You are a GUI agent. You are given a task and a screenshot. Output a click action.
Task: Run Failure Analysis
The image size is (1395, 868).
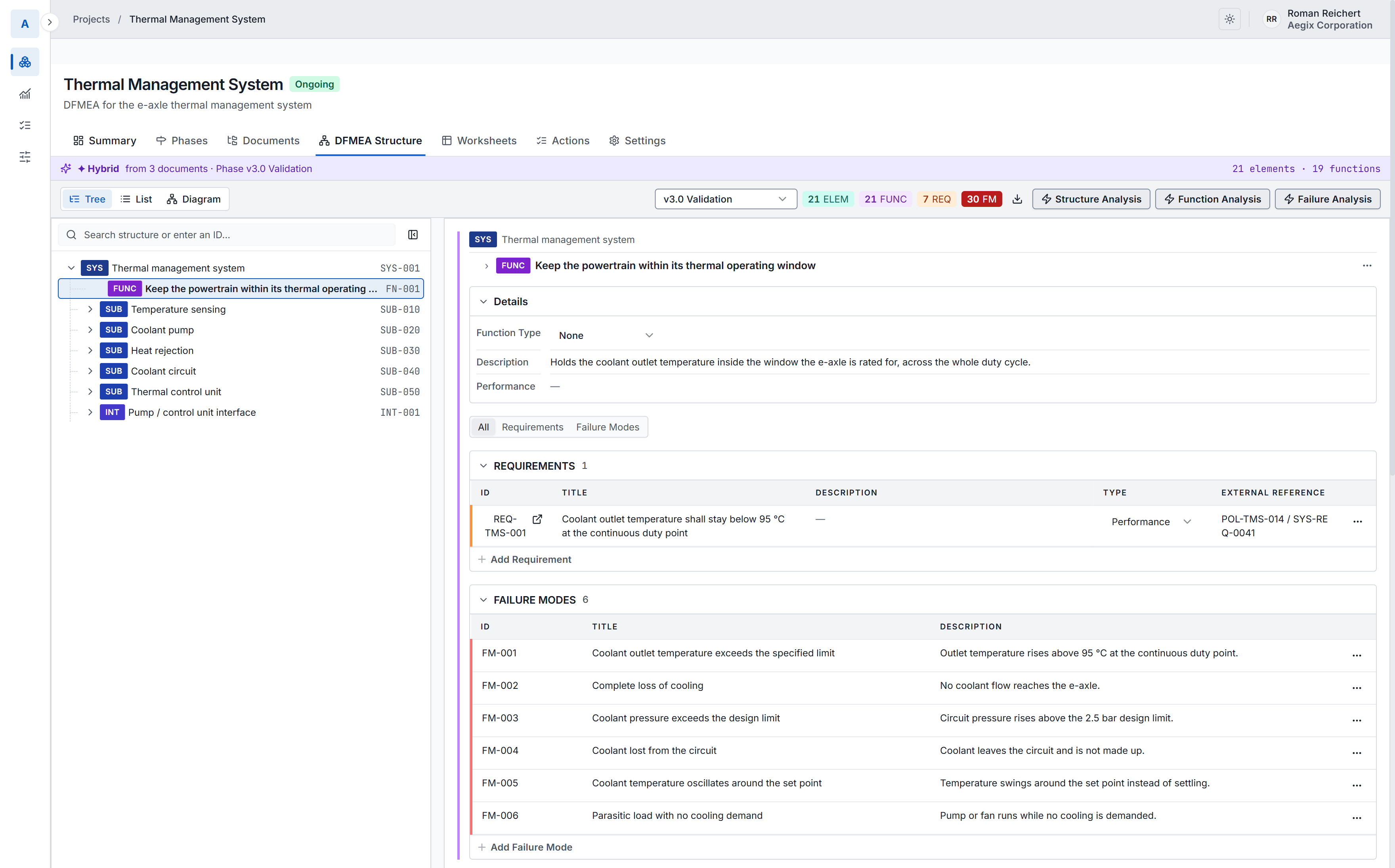1327,199
